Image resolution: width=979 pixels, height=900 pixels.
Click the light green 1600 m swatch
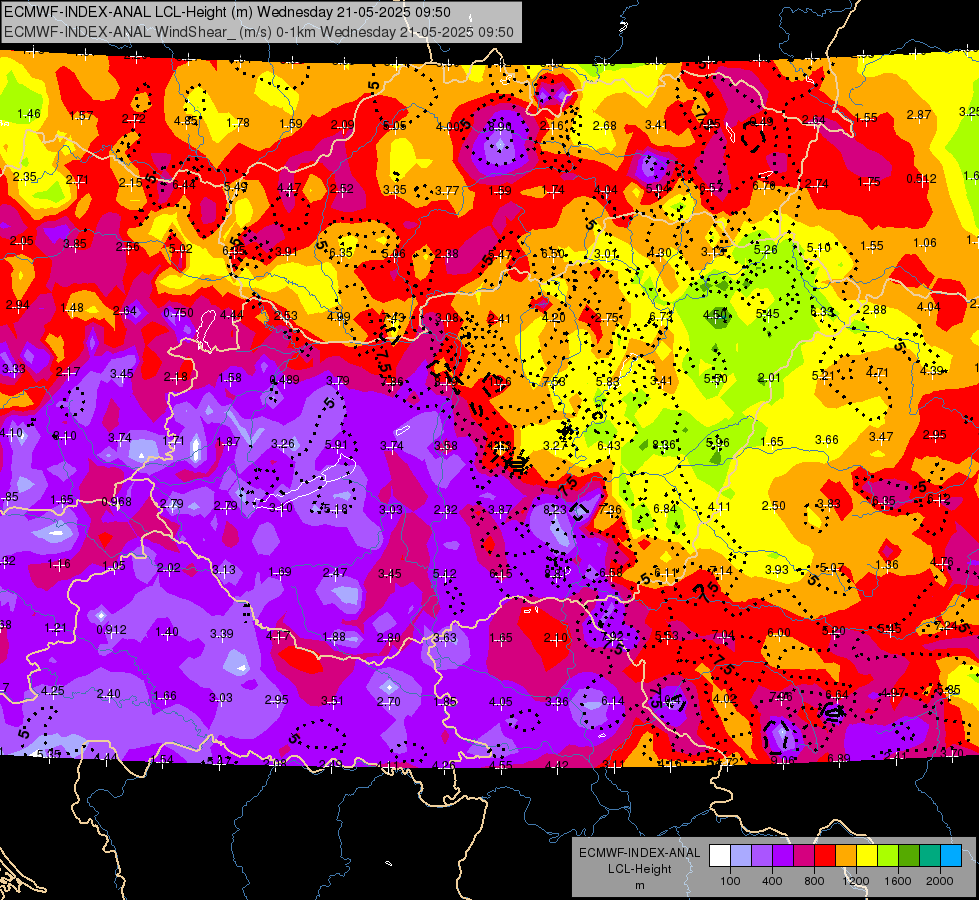click(888, 856)
